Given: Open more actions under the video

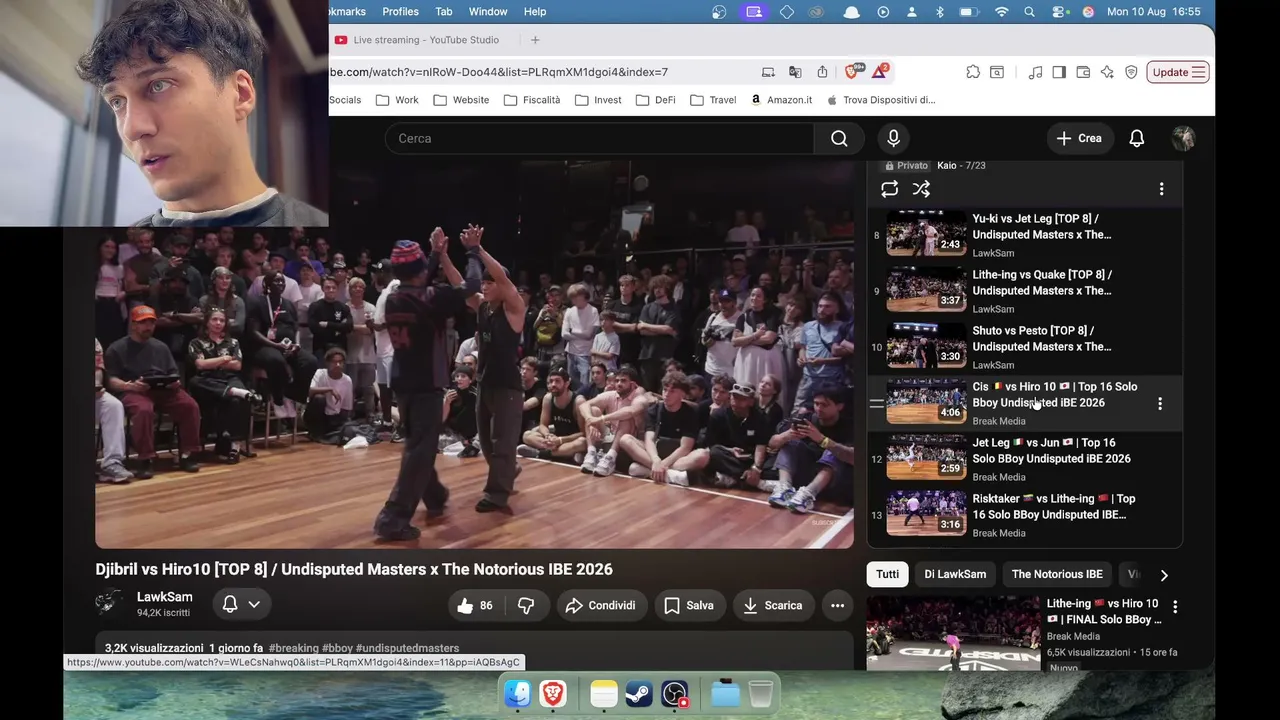Looking at the screenshot, I should pyautogui.click(x=837, y=605).
